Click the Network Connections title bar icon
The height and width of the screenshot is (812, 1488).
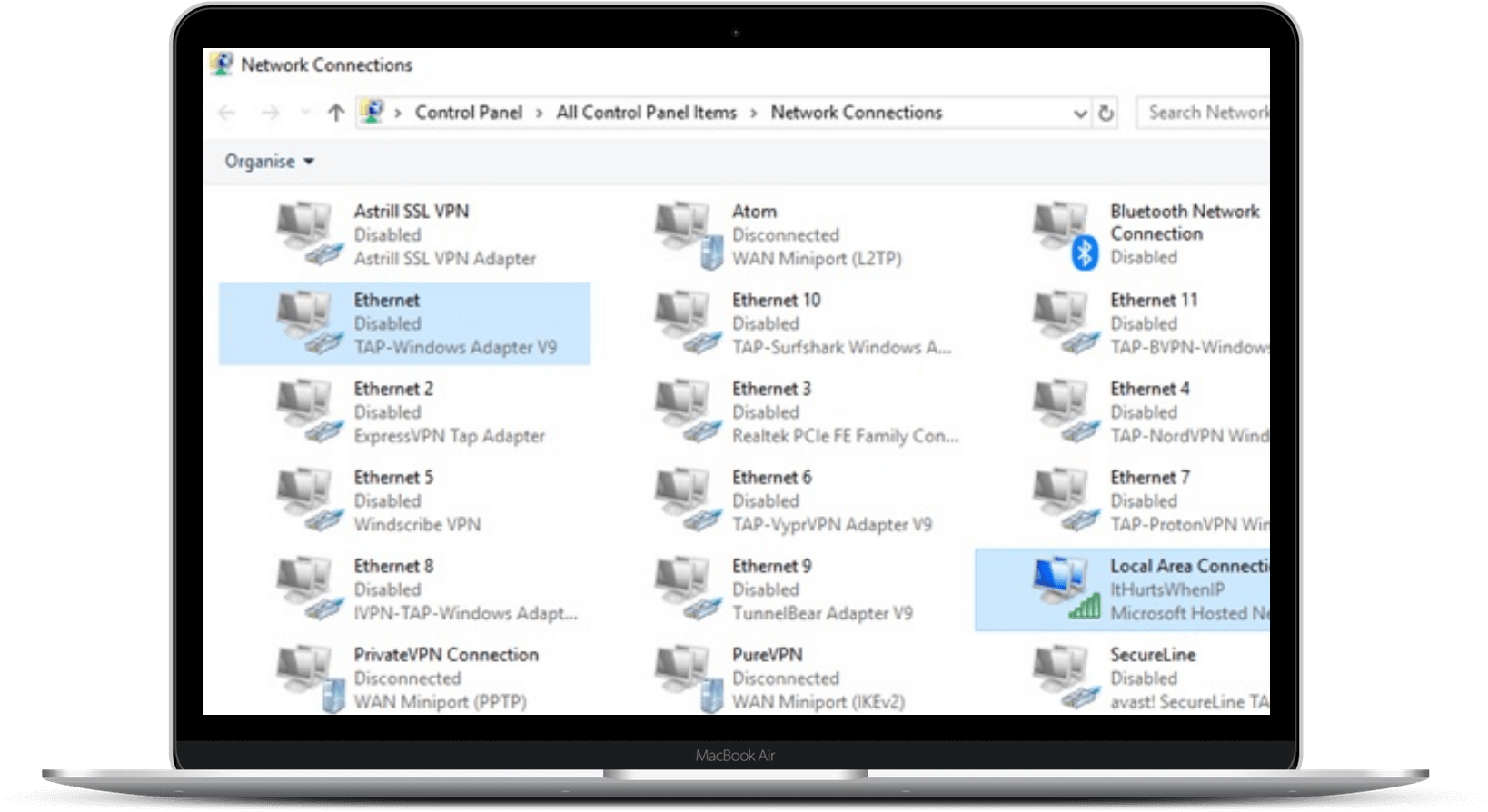tap(221, 64)
